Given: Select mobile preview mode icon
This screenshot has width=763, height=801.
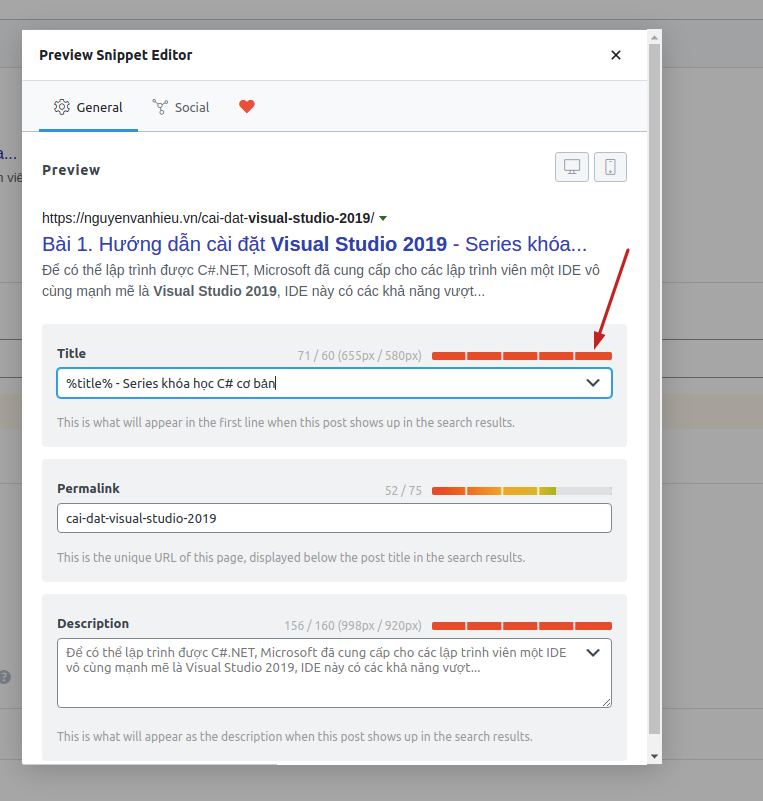Looking at the screenshot, I should coord(610,167).
